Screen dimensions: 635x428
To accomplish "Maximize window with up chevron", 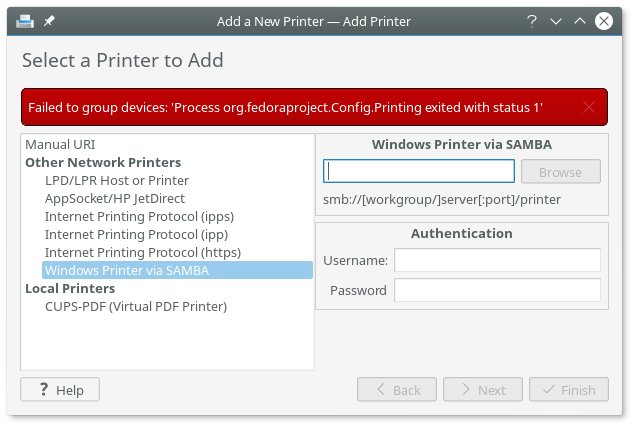I will [580, 21].
